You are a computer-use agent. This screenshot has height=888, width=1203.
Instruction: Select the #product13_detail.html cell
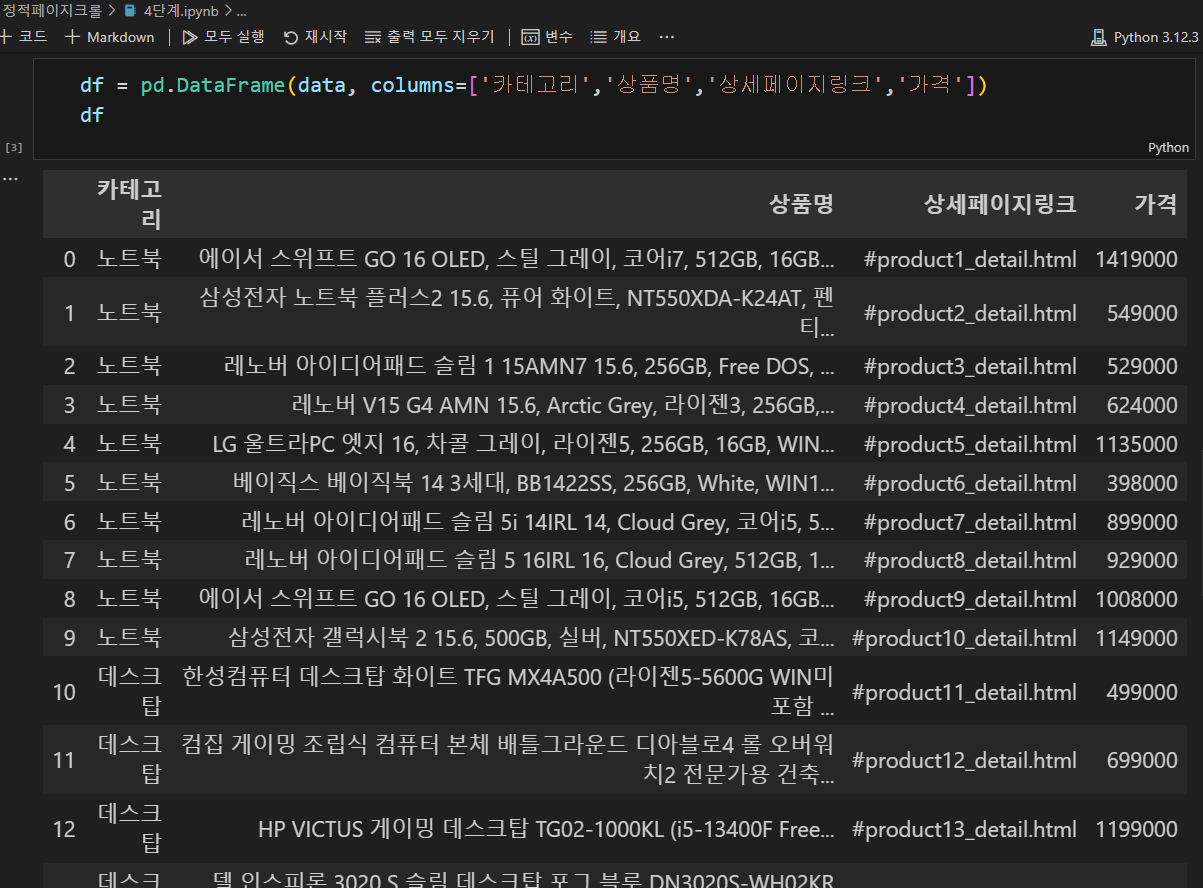coord(964,830)
